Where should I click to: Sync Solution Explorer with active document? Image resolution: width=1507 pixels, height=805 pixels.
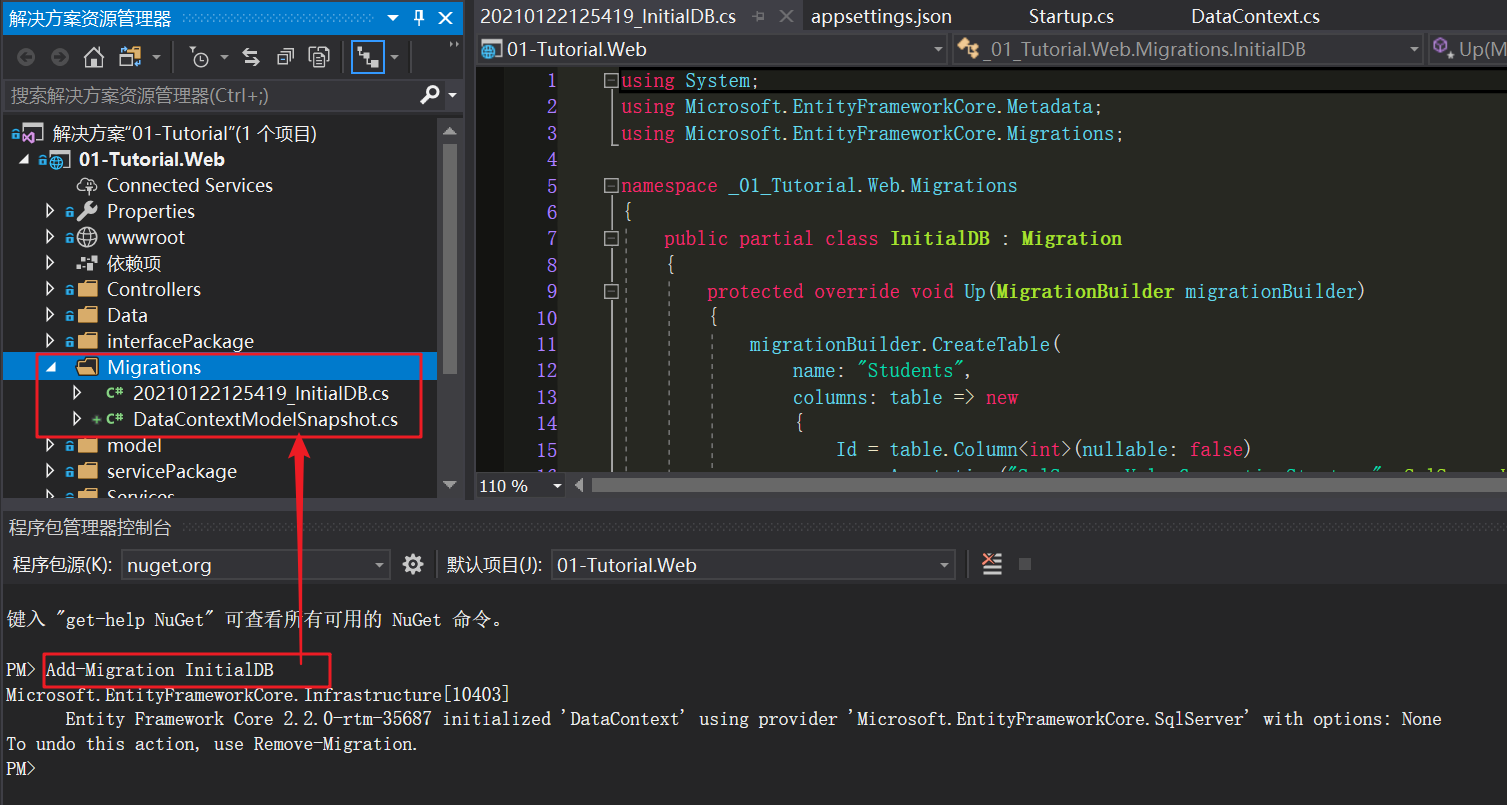pos(250,57)
